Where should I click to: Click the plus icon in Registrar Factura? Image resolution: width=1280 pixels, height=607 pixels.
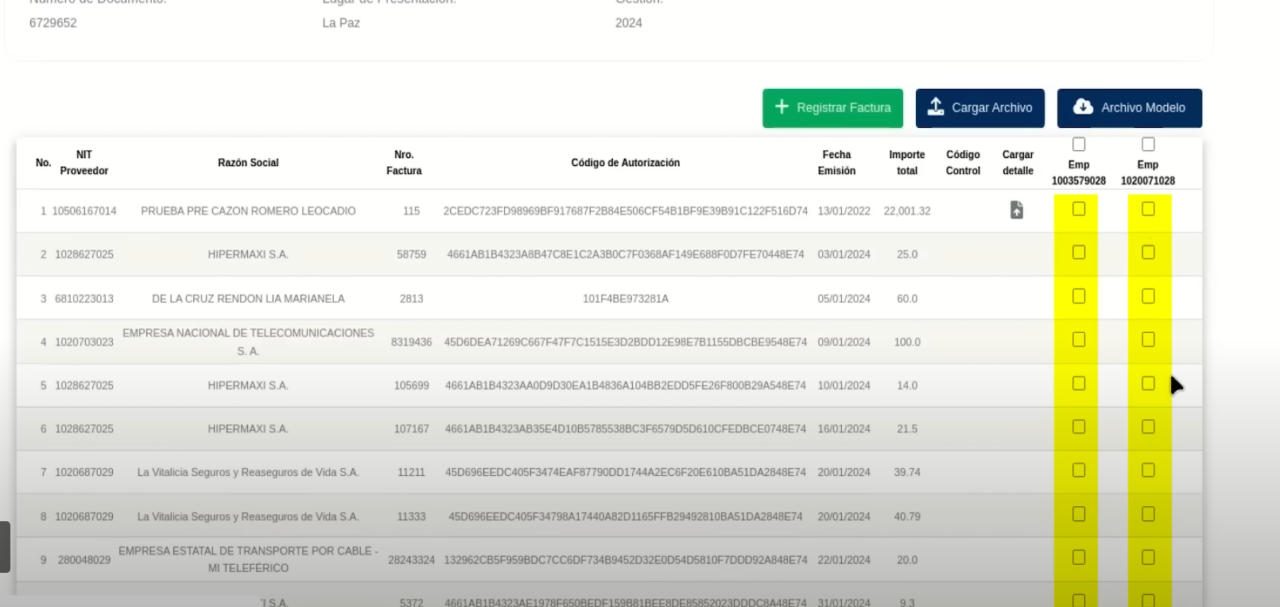coord(782,107)
